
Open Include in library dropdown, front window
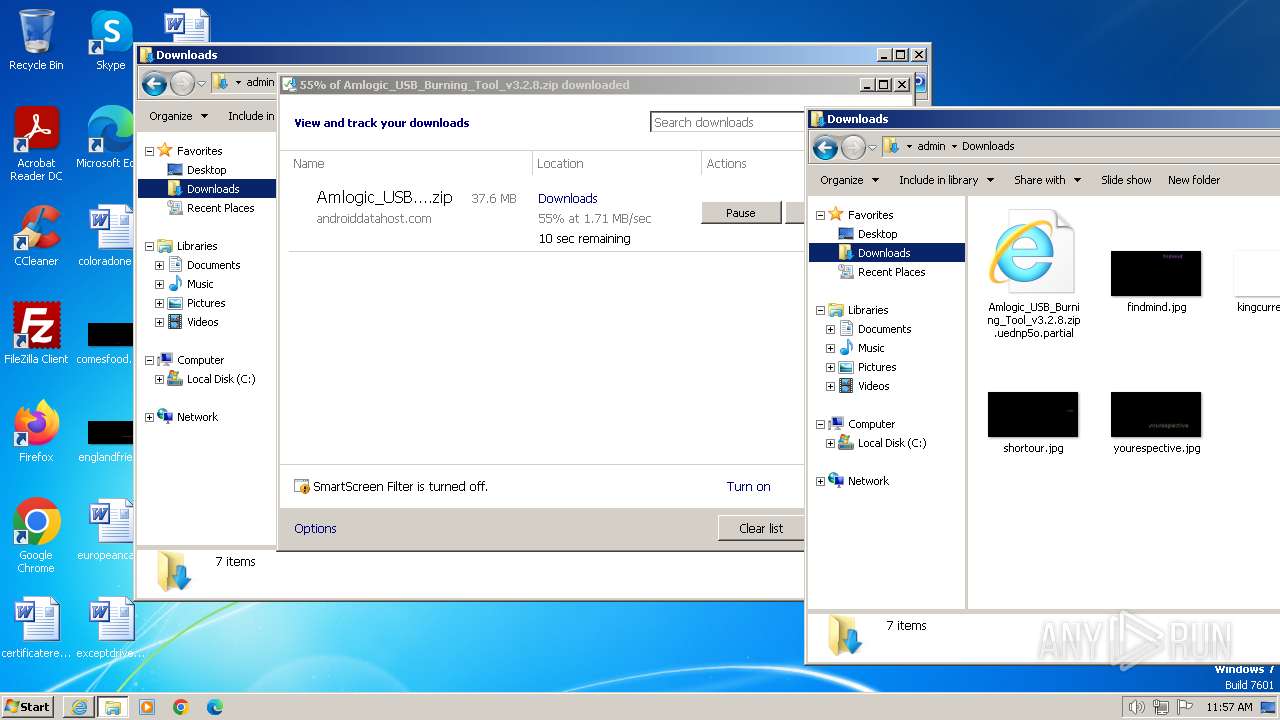click(946, 180)
